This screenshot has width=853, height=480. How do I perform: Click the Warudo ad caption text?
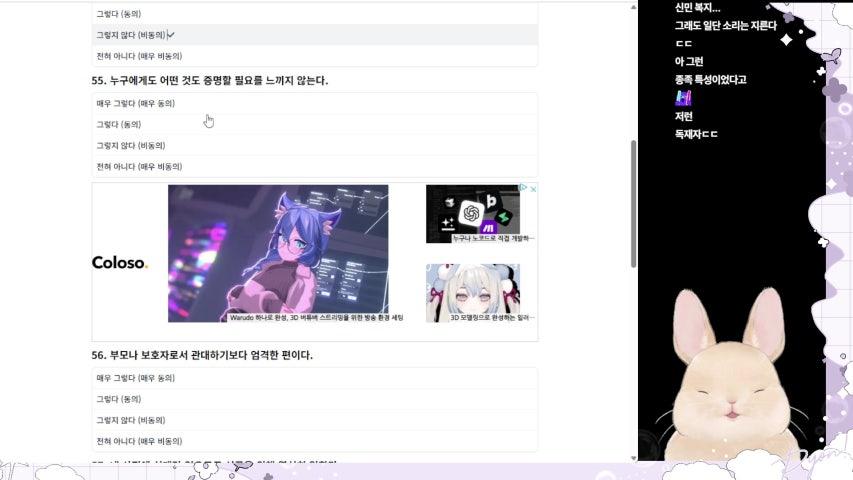[x=316, y=317]
